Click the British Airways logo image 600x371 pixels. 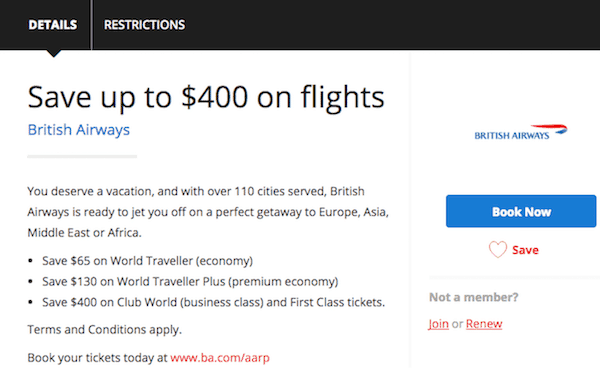pyautogui.click(x=521, y=132)
